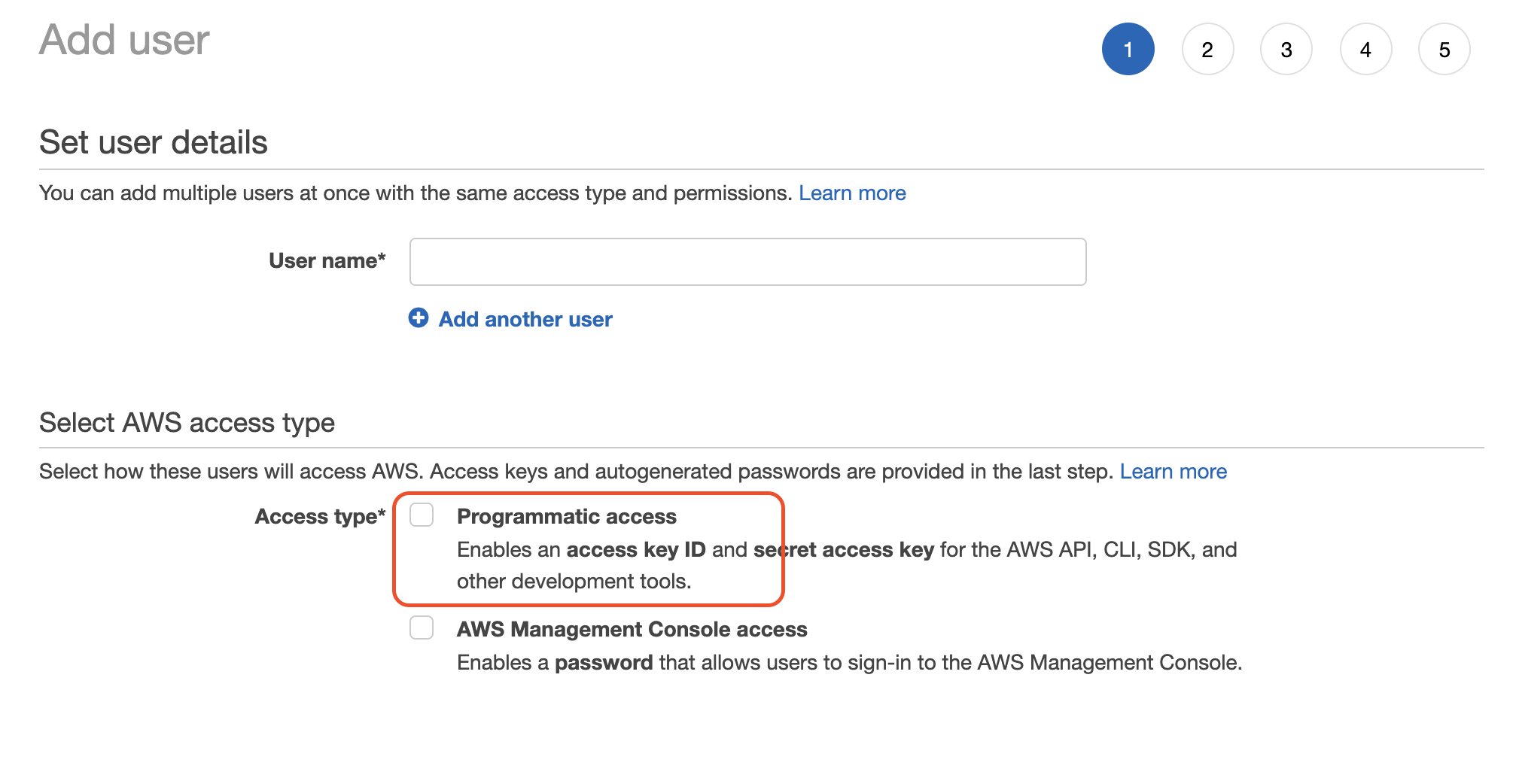Go to wizard step 1 circle
Viewport: 1519px width, 784px height.
tap(1128, 50)
